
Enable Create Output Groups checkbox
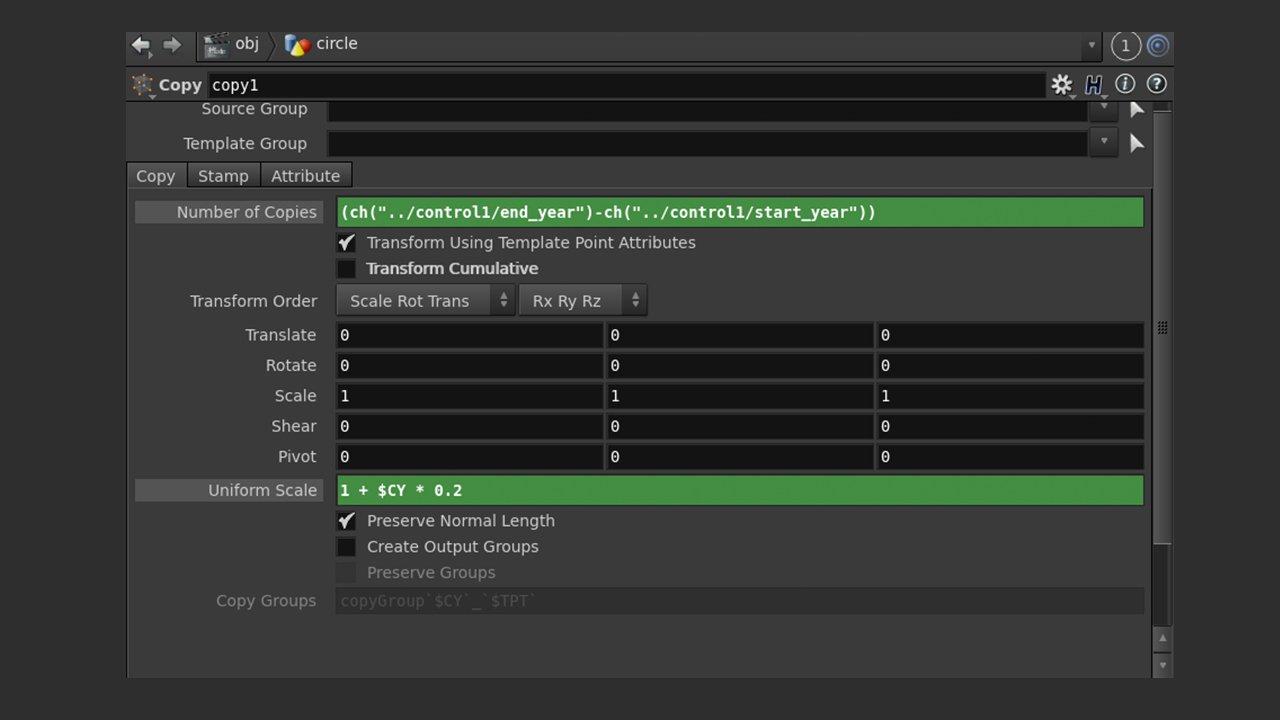coord(346,547)
